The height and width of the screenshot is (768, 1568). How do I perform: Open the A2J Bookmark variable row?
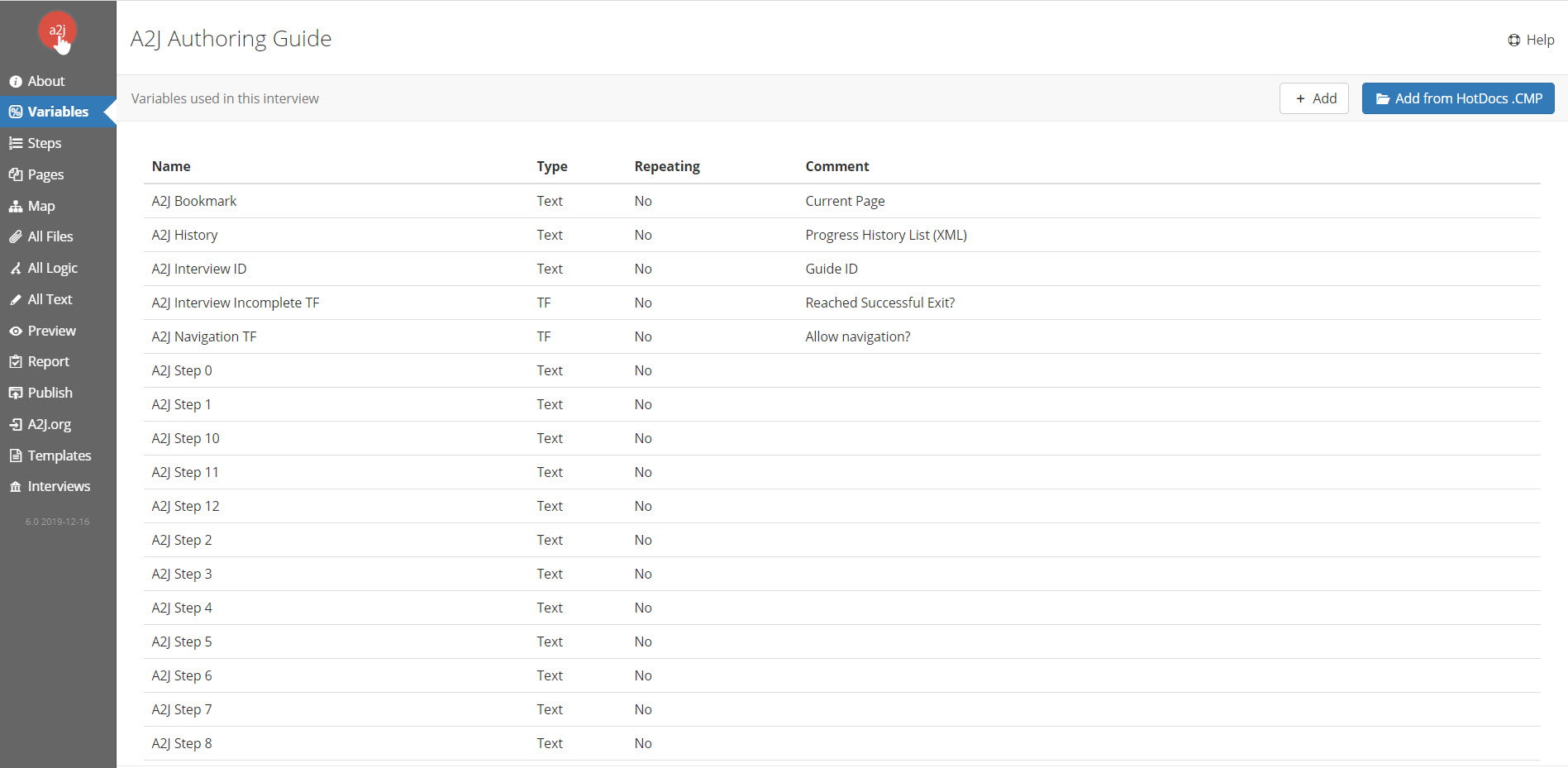[194, 201]
